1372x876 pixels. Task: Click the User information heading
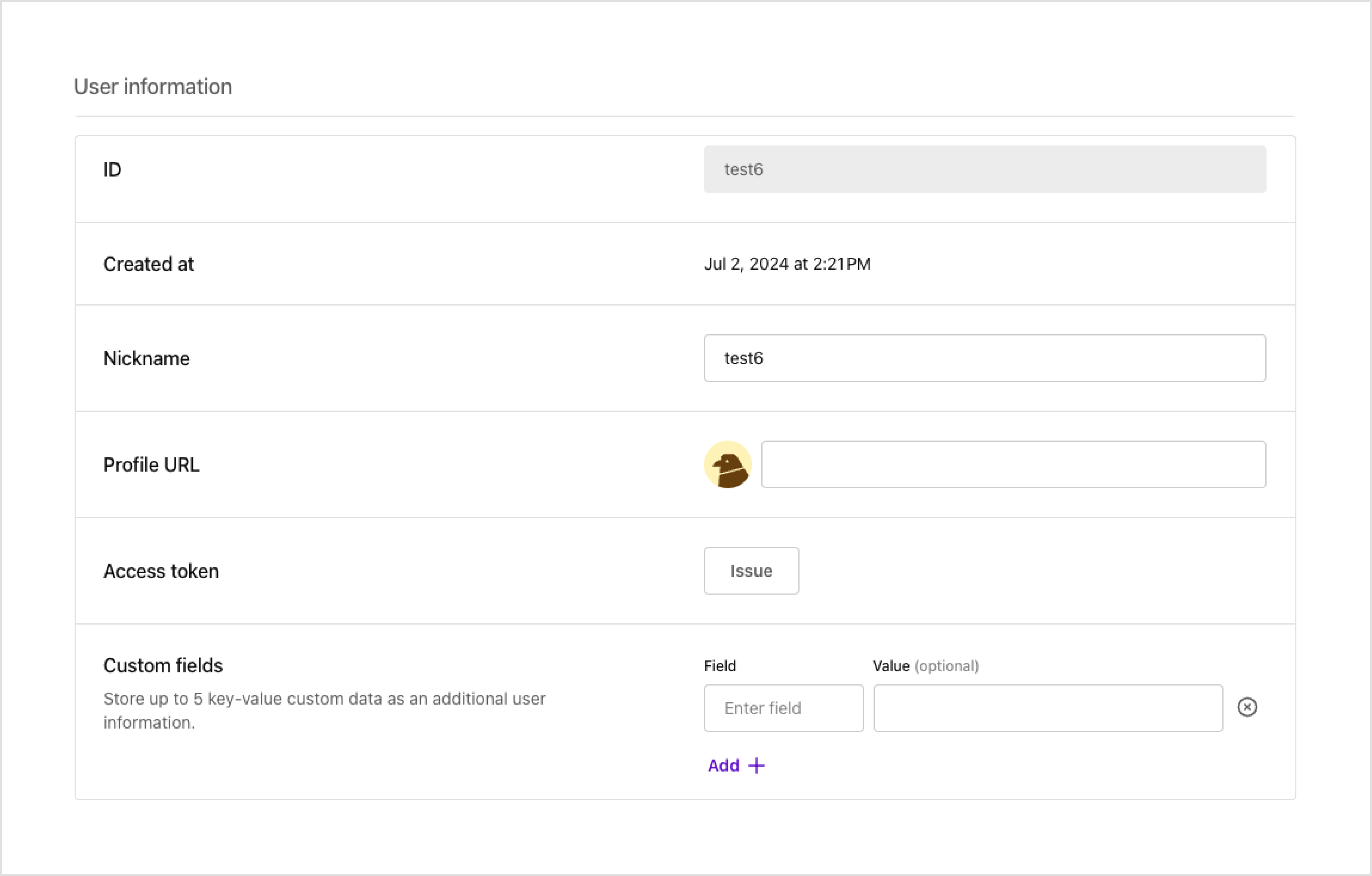(x=153, y=87)
